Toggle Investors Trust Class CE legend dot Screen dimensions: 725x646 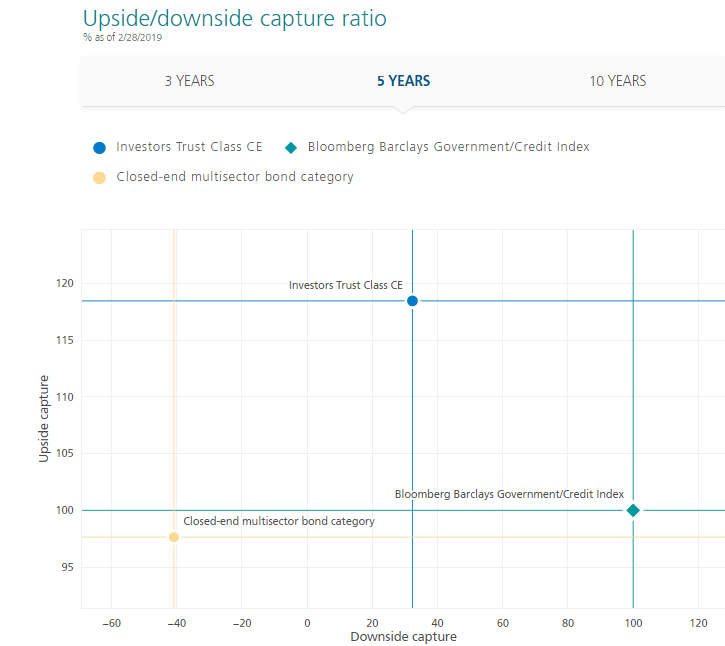pyautogui.click(x=99, y=148)
